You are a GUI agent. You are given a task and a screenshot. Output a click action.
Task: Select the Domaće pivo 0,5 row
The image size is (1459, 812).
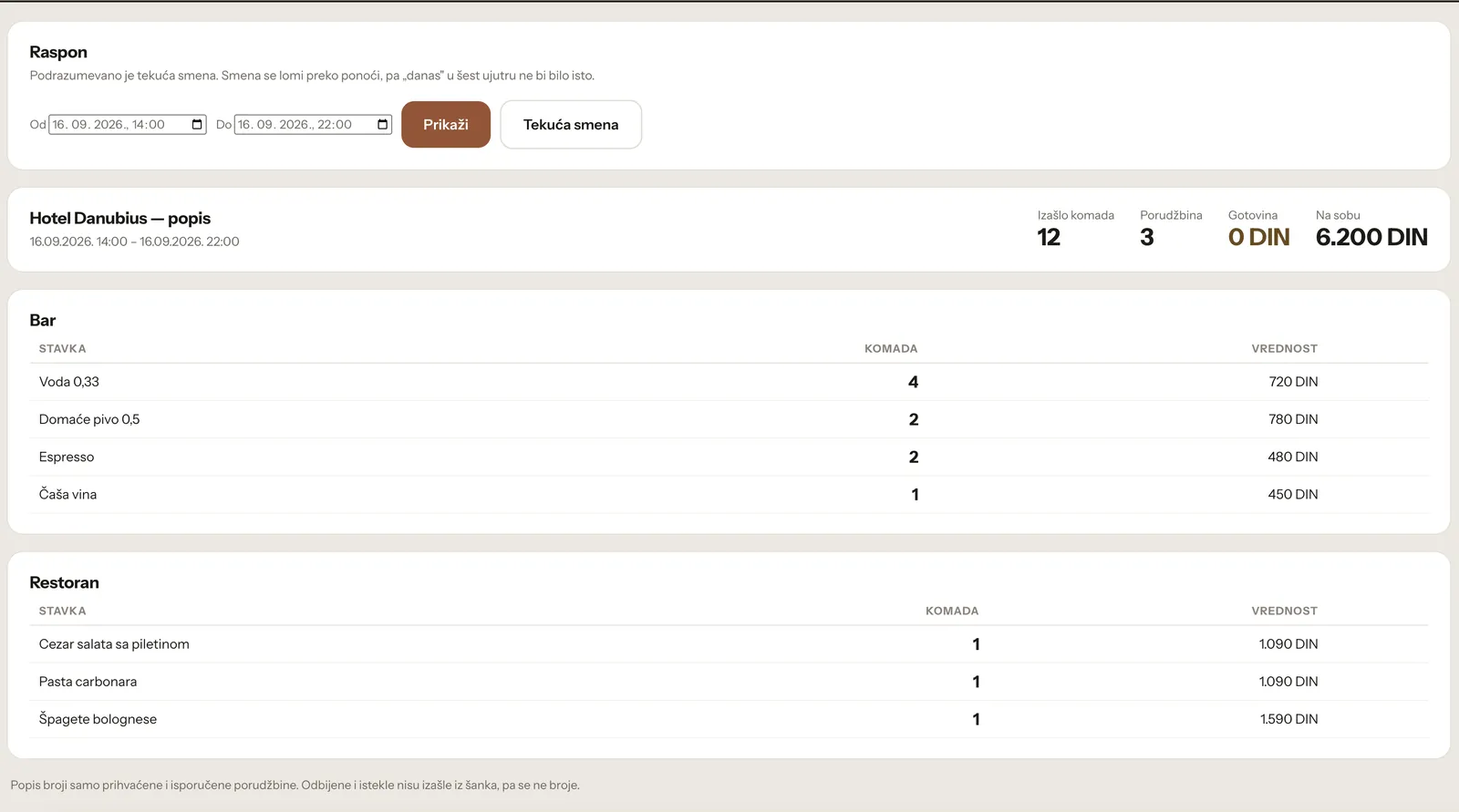(x=729, y=419)
